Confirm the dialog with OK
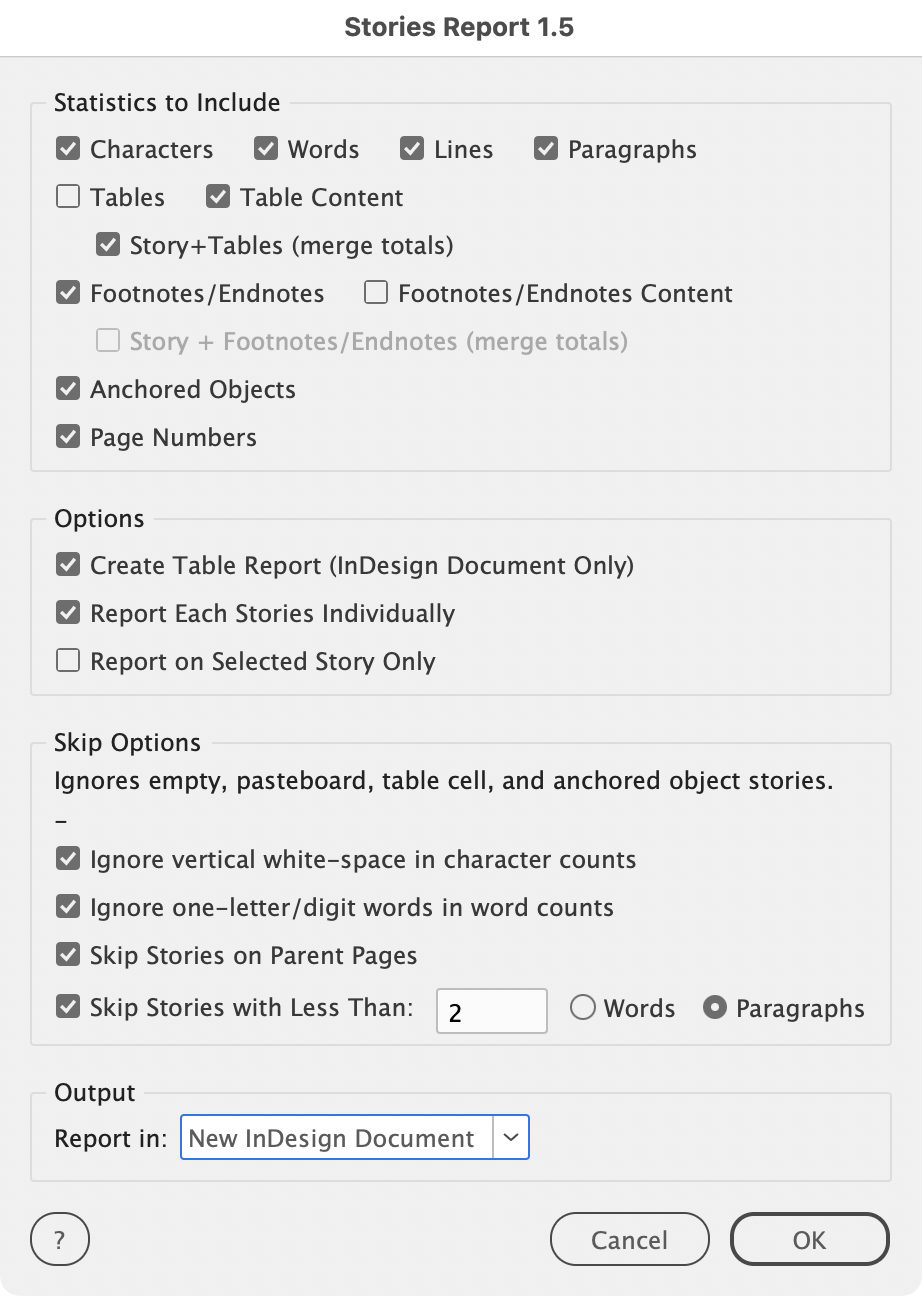922x1296 pixels. (x=809, y=1241)
